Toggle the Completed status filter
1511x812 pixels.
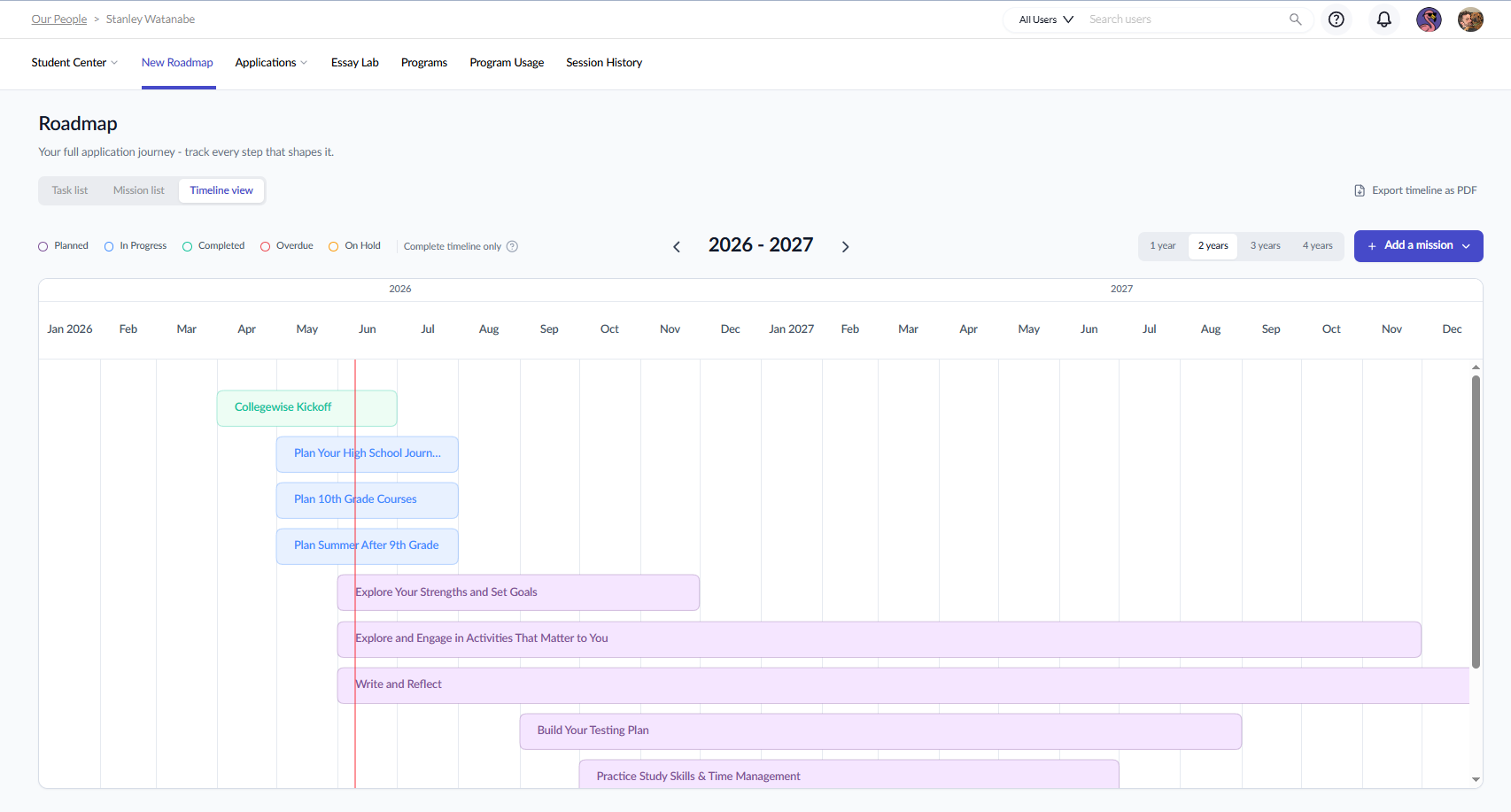pos(213,246)
